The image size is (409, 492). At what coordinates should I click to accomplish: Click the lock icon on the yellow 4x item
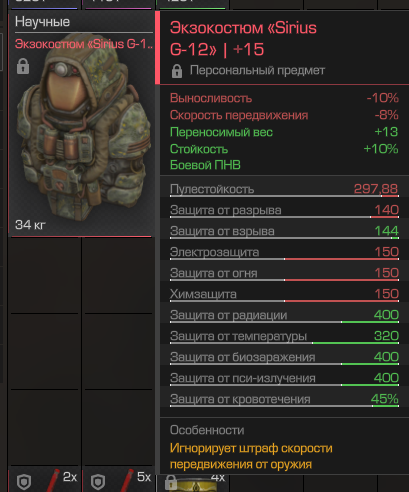pos(171,482)
